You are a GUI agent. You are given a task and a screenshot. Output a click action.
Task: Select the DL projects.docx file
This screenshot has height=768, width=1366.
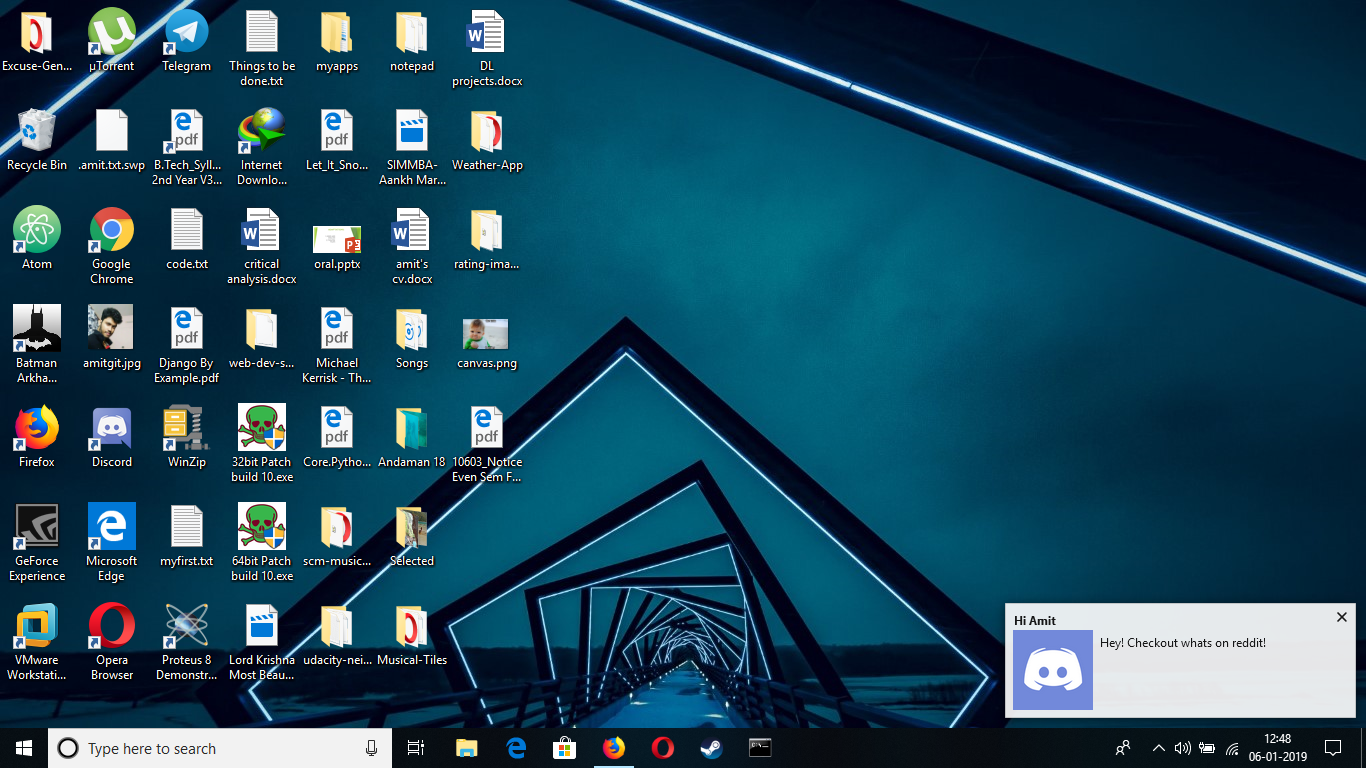tap(487, 49)
